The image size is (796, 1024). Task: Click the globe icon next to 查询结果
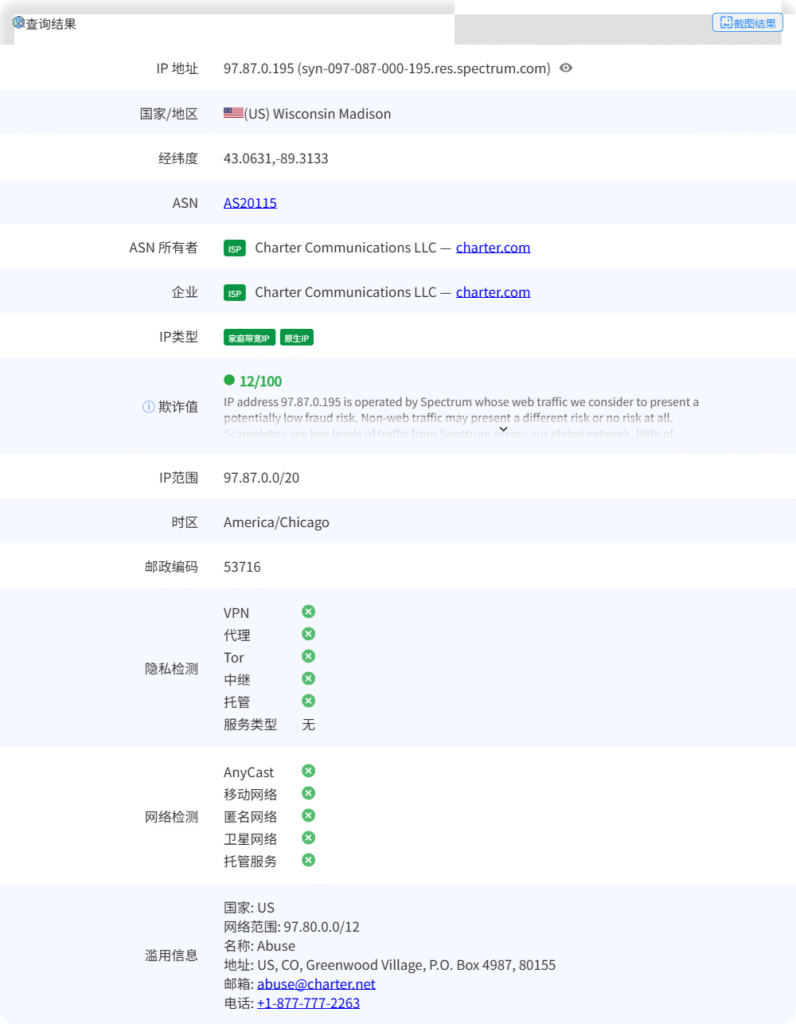18,23
